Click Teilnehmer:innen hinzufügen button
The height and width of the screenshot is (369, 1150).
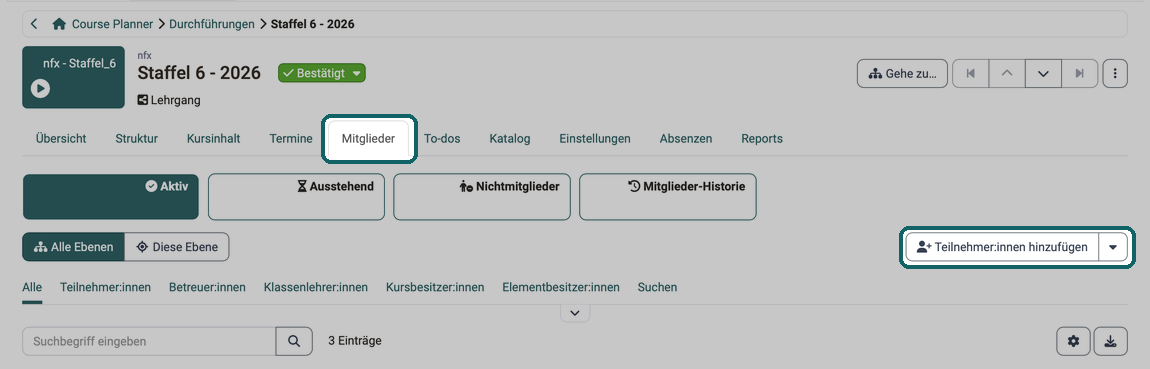(1002, 247)
